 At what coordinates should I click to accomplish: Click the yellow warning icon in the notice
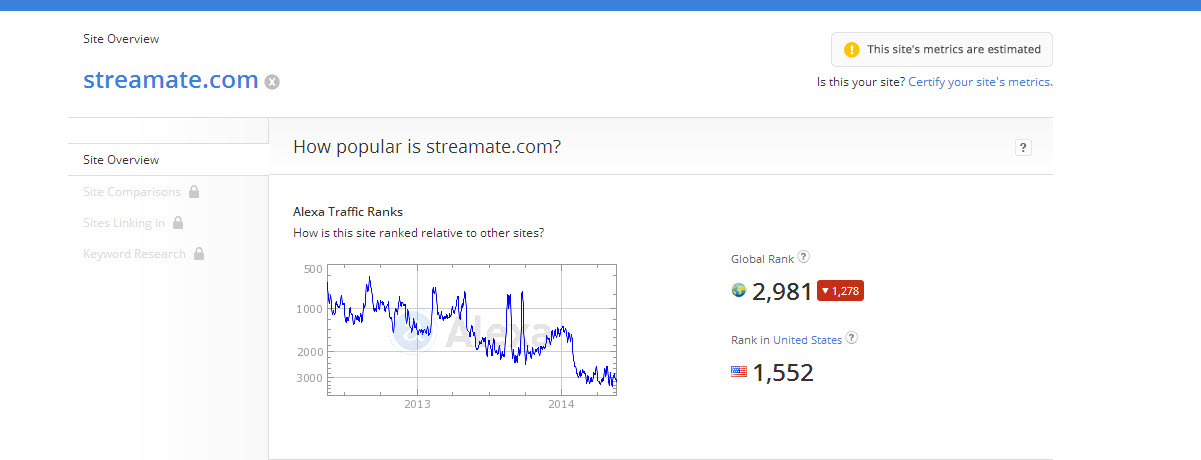coord(851,49)
